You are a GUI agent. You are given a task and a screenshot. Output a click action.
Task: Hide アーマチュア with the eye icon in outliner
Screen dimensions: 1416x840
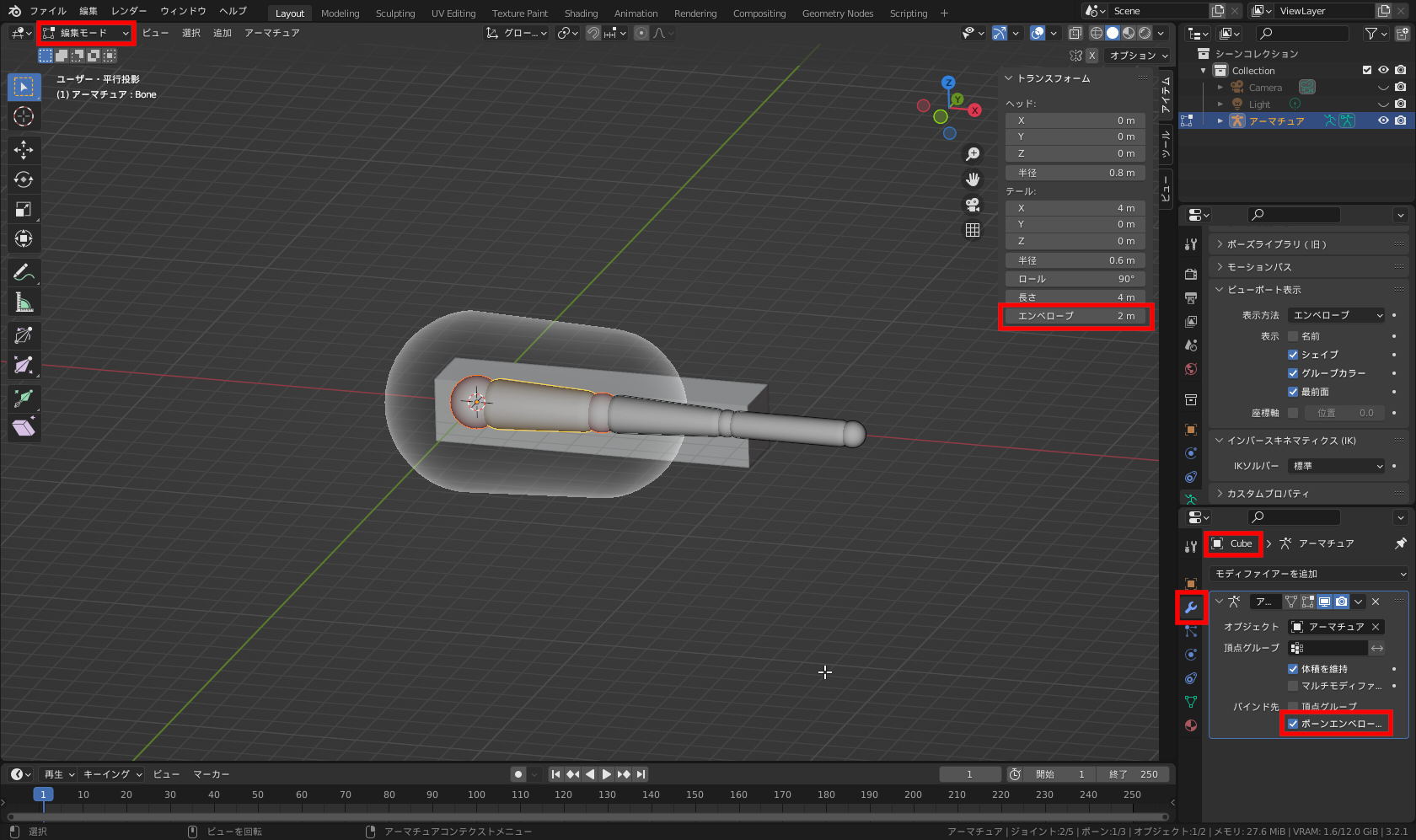tap(1383, 120)
